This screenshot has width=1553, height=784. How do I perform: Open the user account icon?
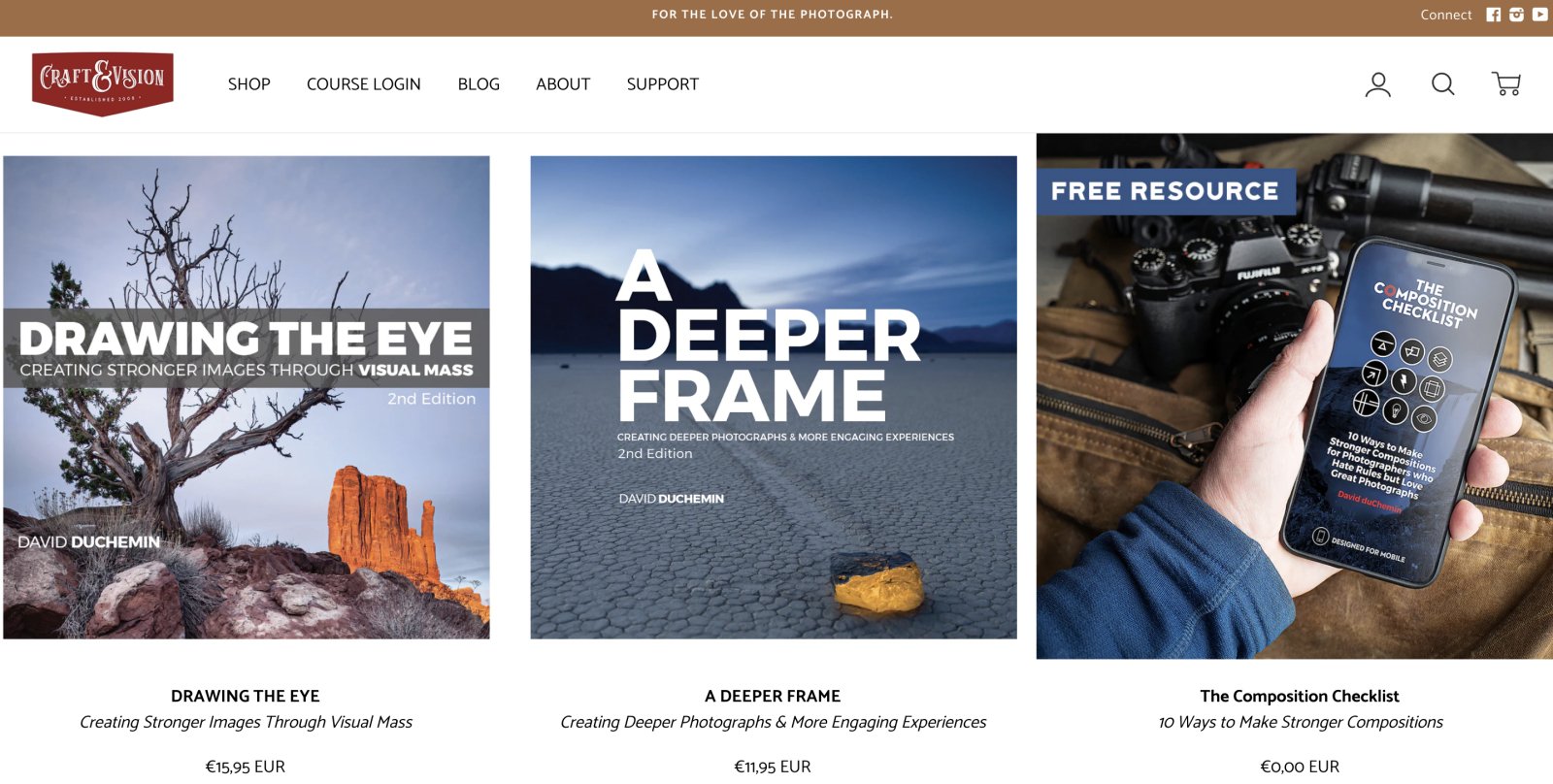pos(1378,84)
